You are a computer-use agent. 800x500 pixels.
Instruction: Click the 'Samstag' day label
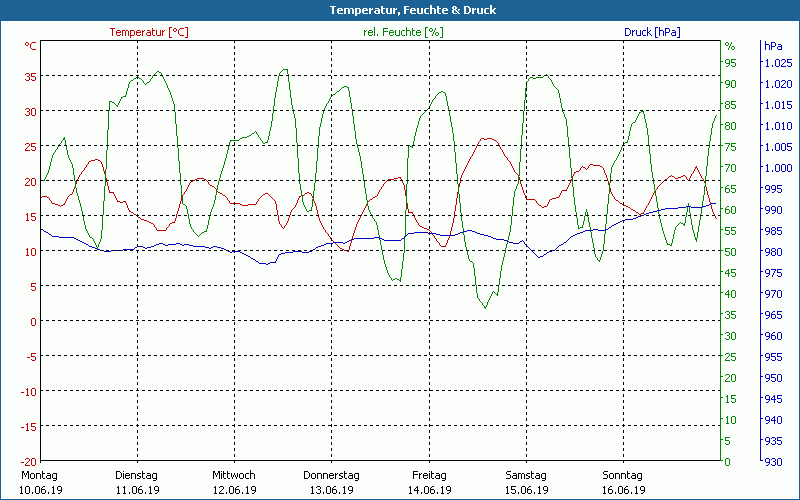pos(526,475)
